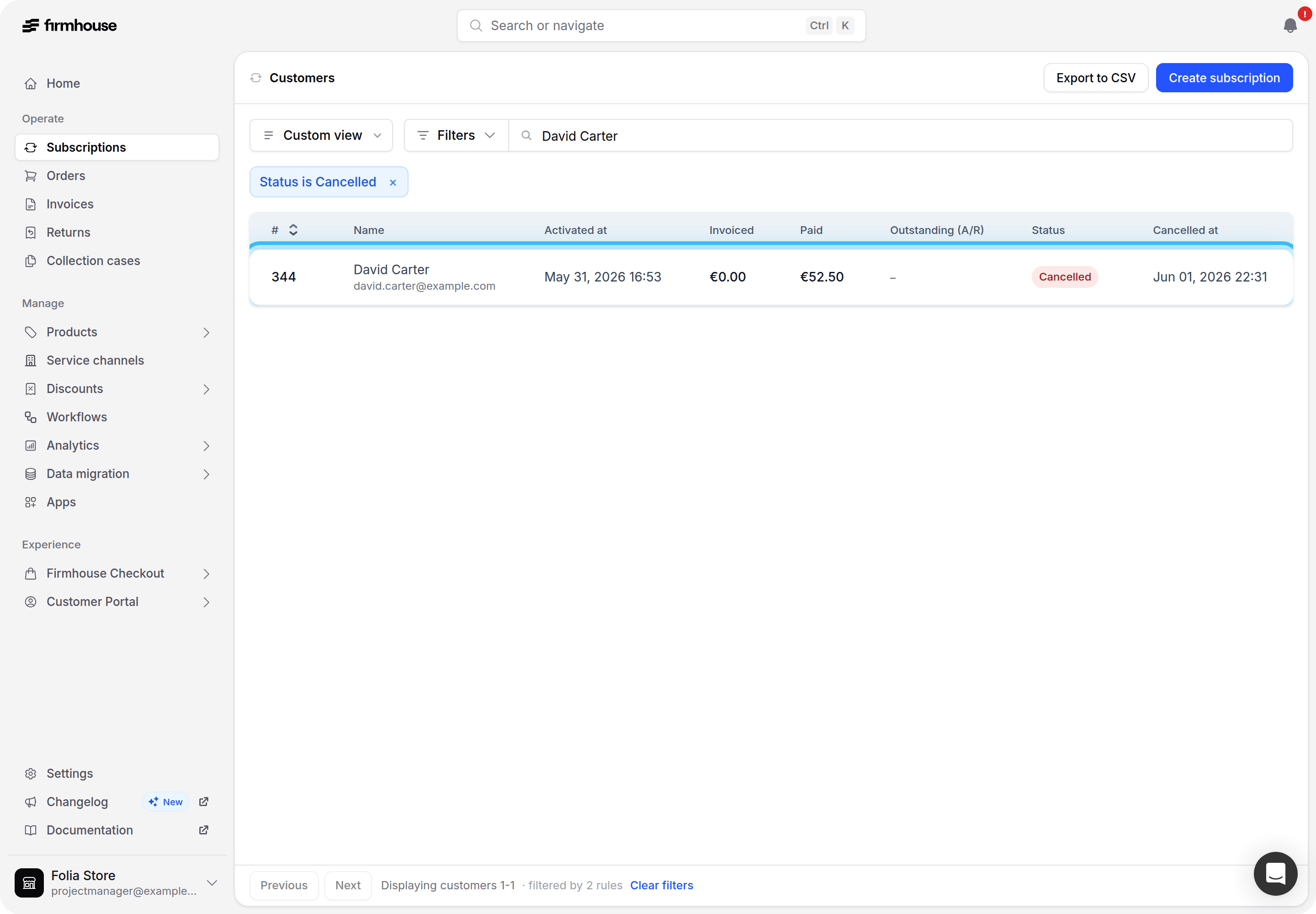The image size is (1316, 914).
Task: Click the Firmhouse Checkout bag icon
Action: pyautogui.click(x=31, y=574)
